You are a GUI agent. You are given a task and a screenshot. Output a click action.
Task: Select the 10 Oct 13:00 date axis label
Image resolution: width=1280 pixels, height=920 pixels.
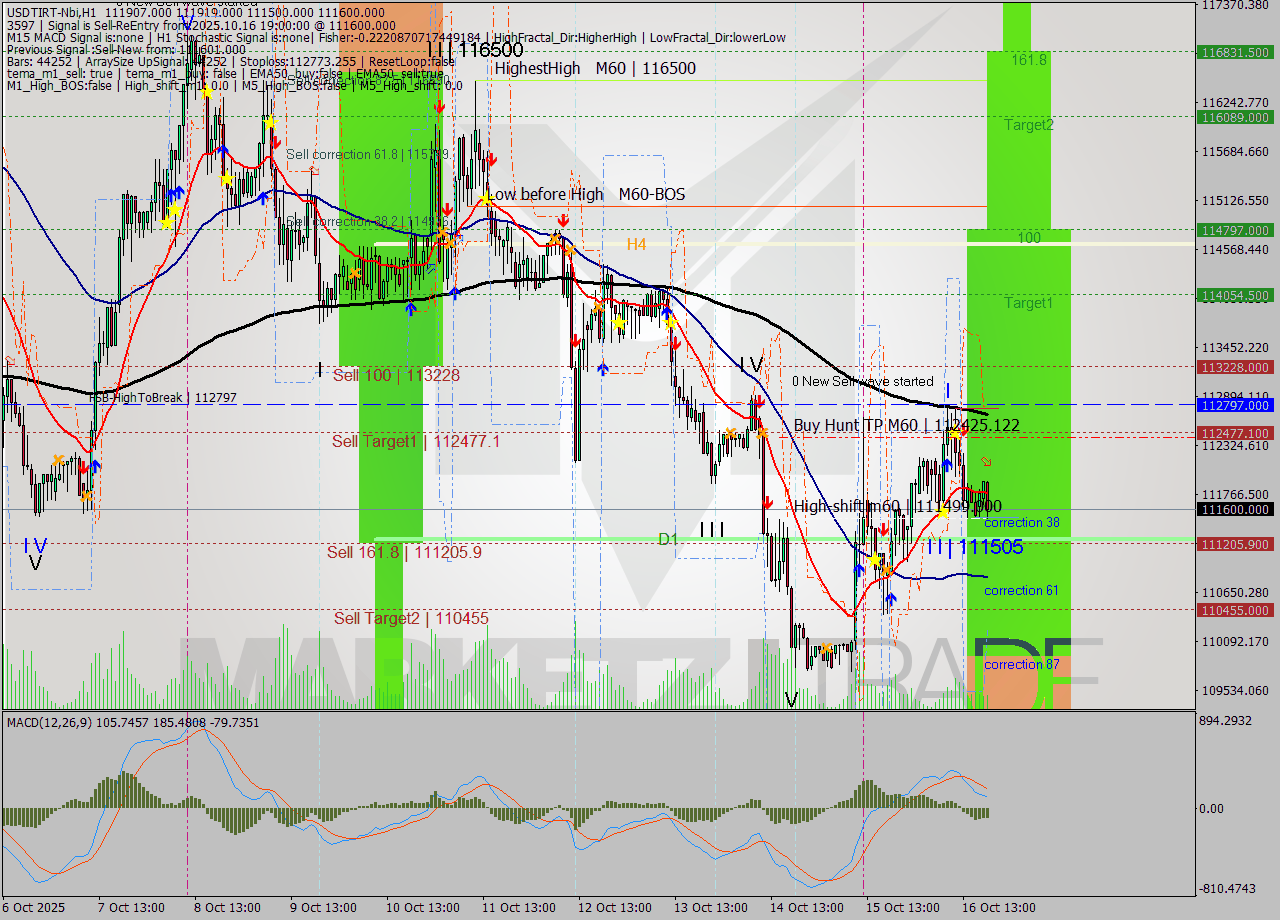[422, 908]
